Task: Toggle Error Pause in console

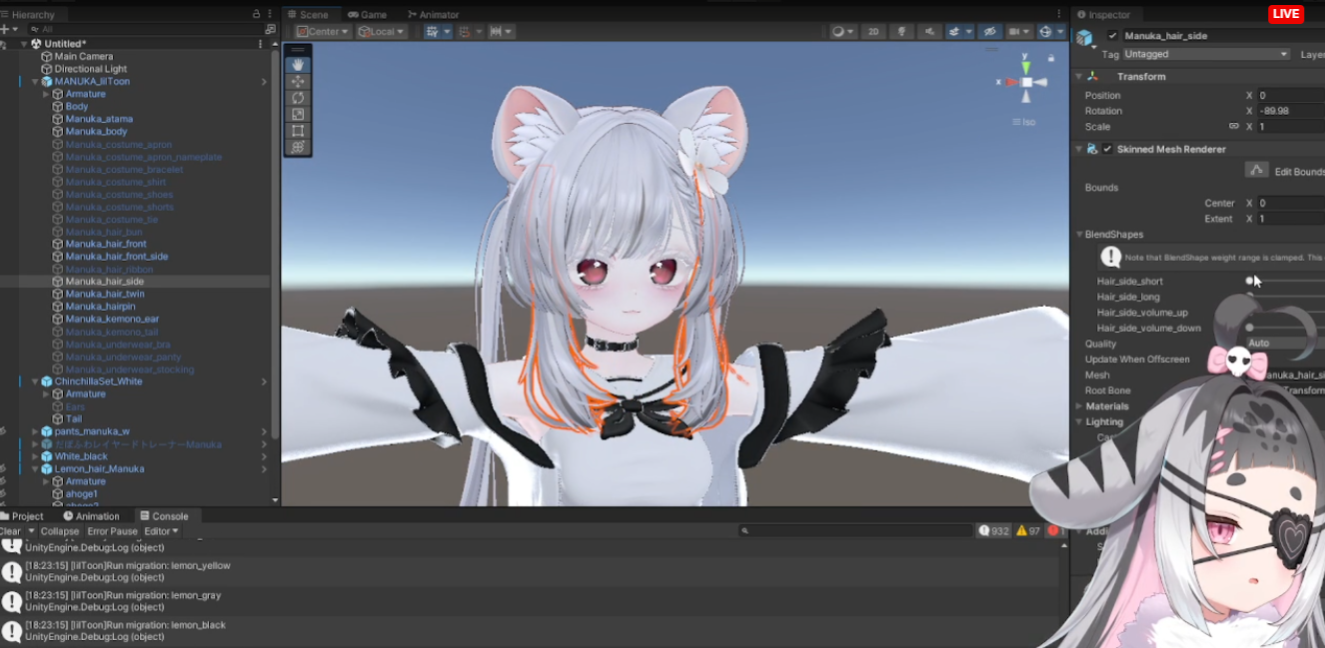Action: (112, 531)
